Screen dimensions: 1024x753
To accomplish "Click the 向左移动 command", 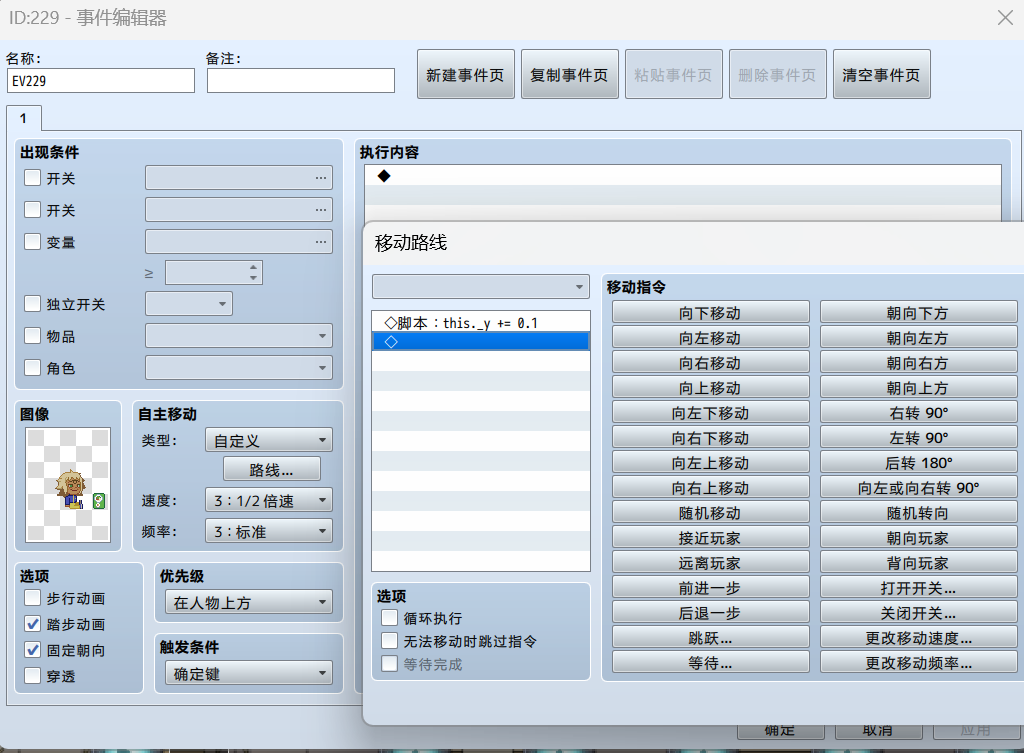I will (711, 338).
